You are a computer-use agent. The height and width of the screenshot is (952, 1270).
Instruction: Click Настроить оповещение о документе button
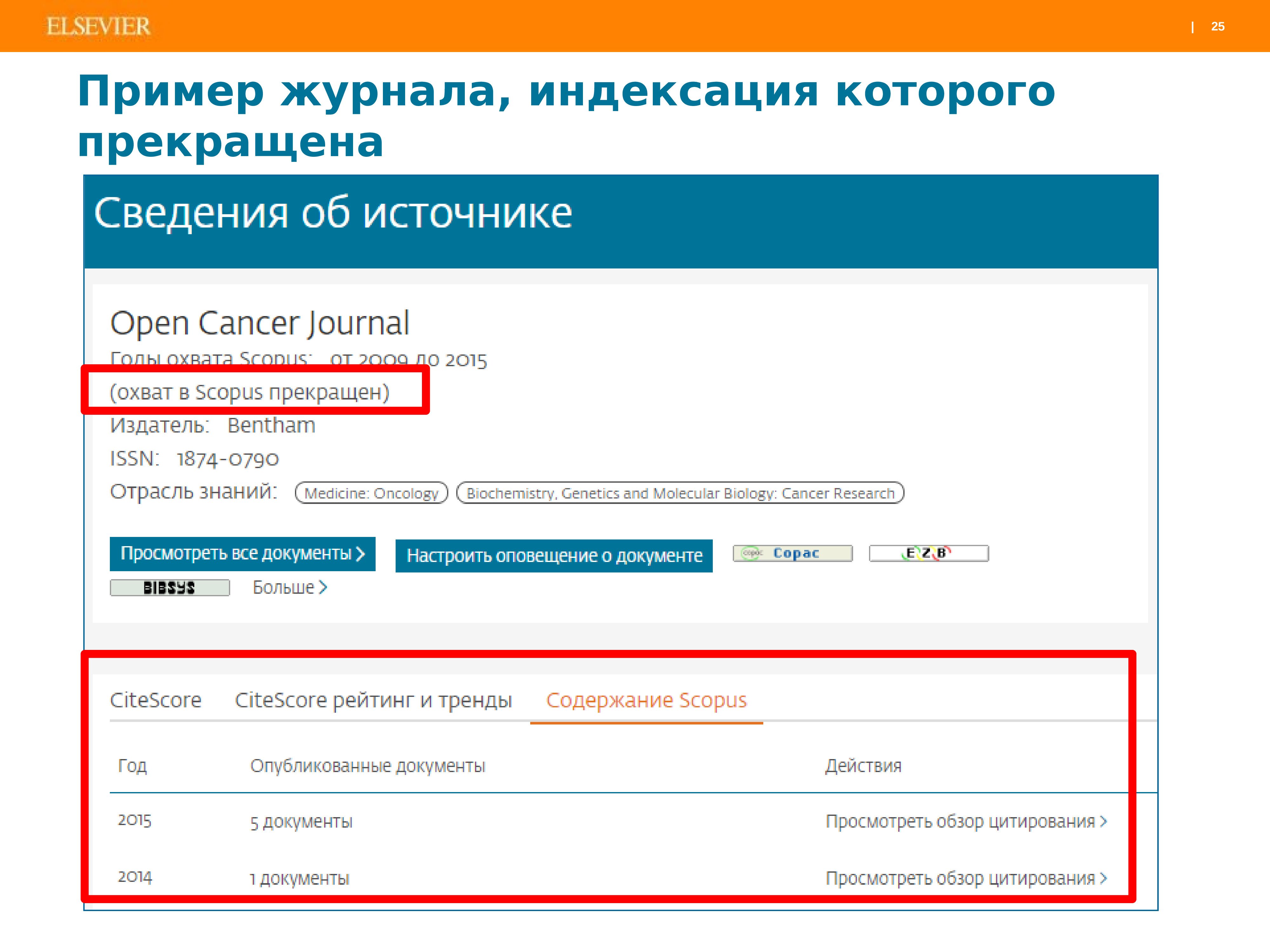pyautogui.click(x=553, y=555)
